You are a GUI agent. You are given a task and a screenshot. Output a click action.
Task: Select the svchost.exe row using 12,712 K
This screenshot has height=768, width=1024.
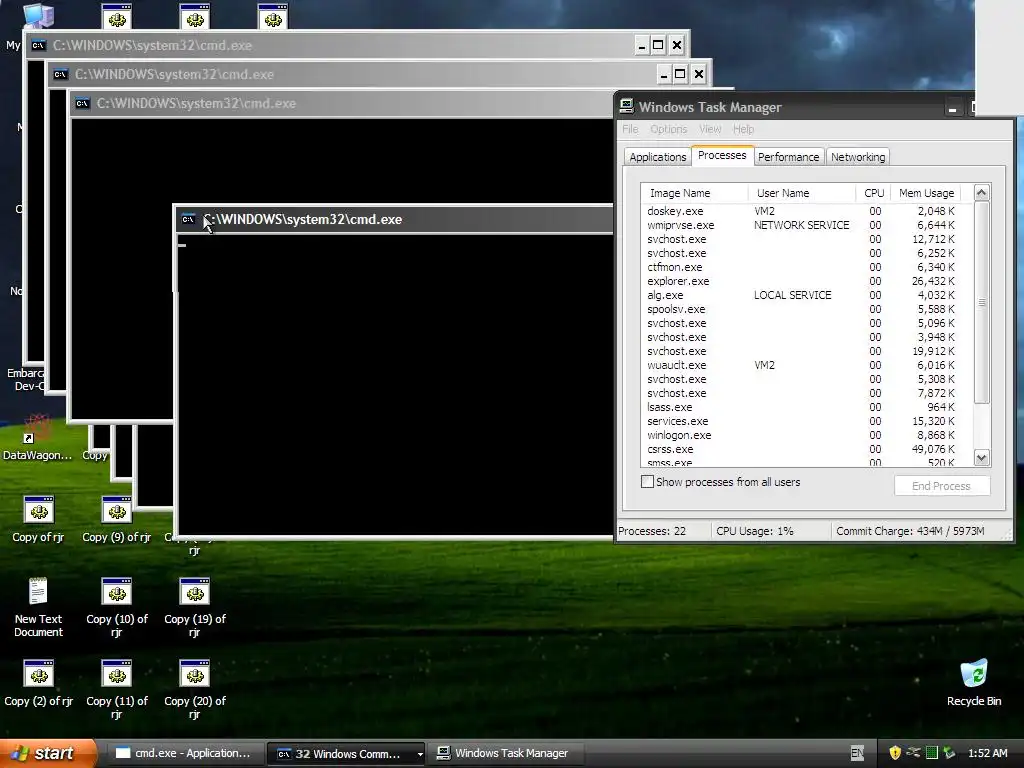801,239
